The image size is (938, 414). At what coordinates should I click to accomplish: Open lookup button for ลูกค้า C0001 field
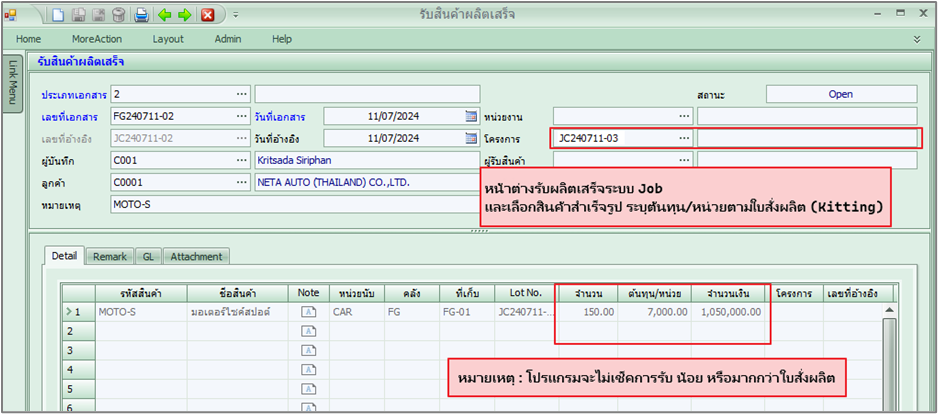click(x=241, y=182)
